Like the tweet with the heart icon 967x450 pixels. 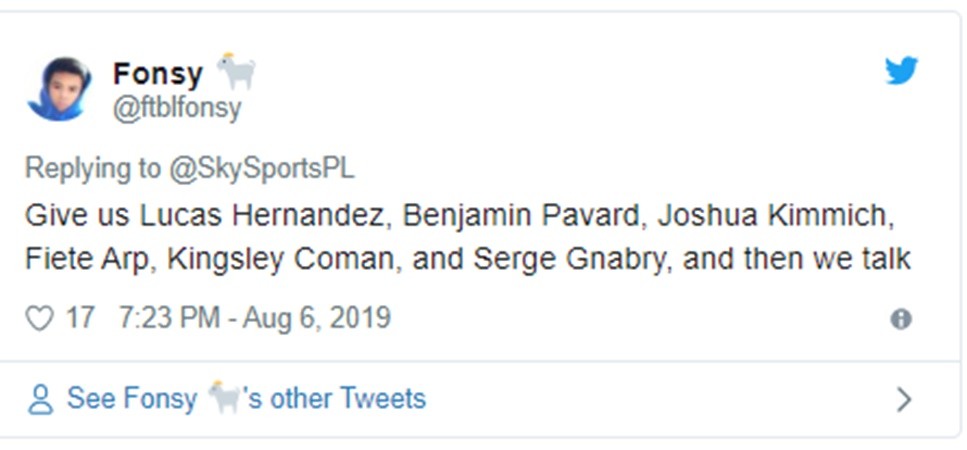pyautogui.click(x=39, y=319)
